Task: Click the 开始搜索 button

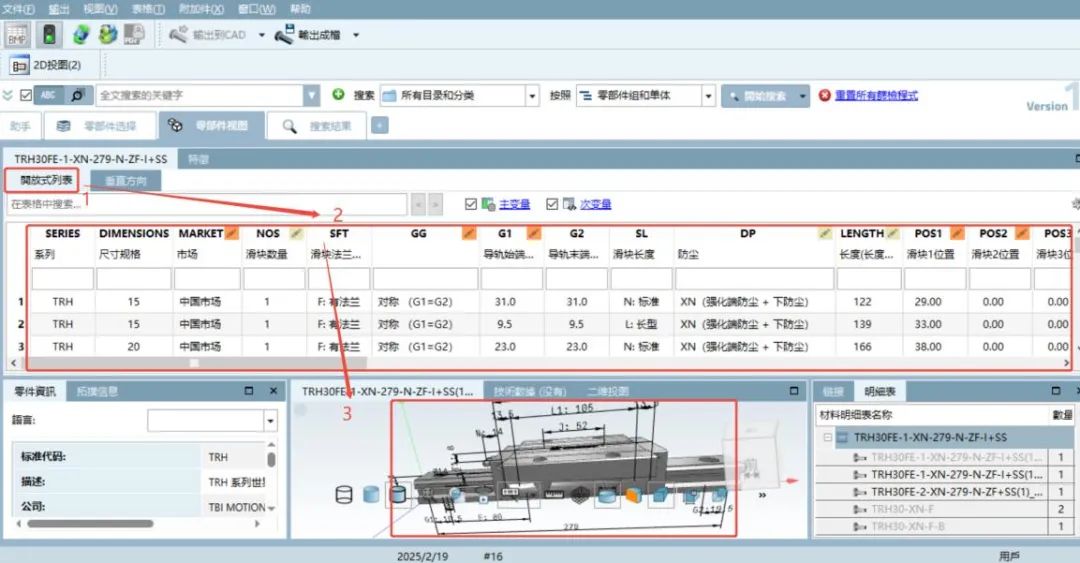Action: [x=758, y=96]
